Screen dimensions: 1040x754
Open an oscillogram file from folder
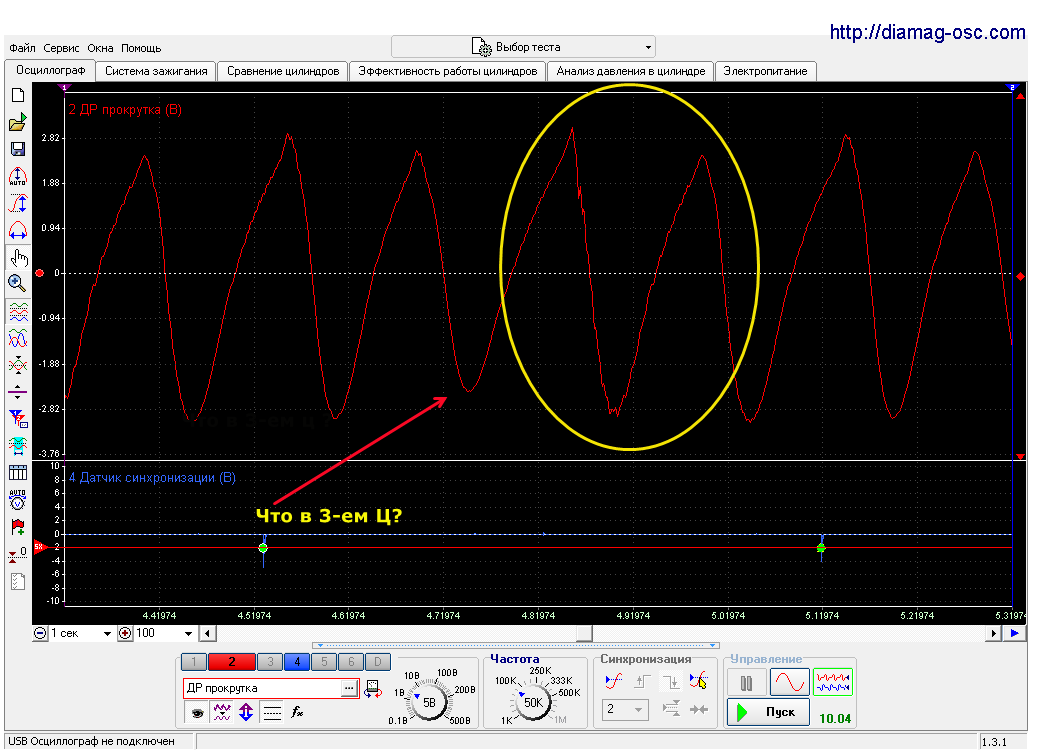18,123
